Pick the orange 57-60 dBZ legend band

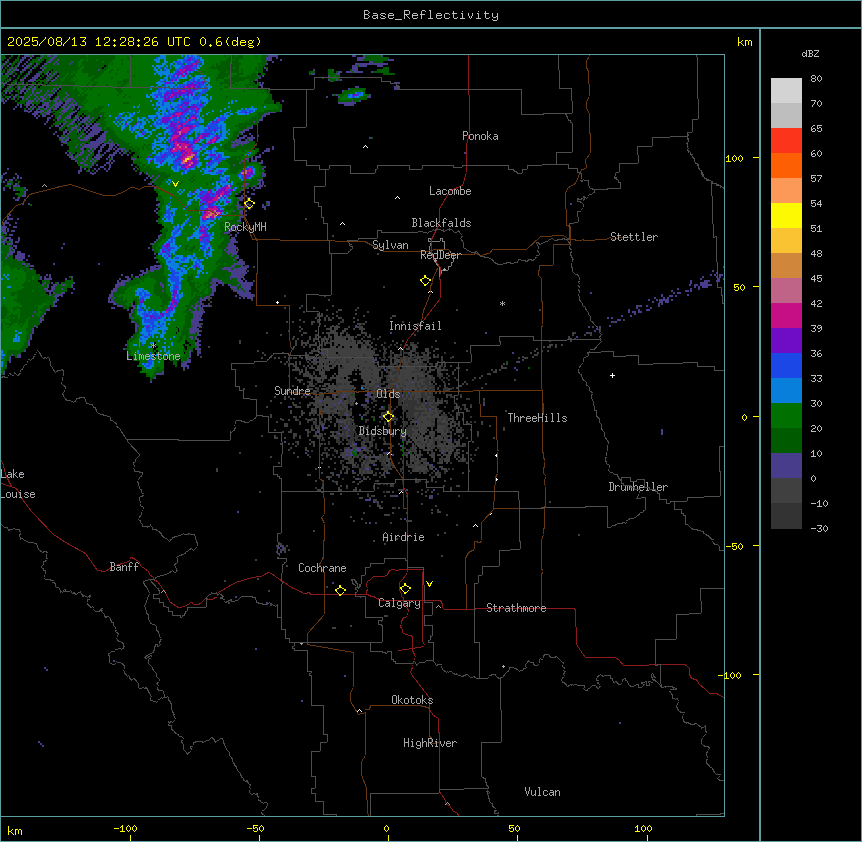pos(786,165)
